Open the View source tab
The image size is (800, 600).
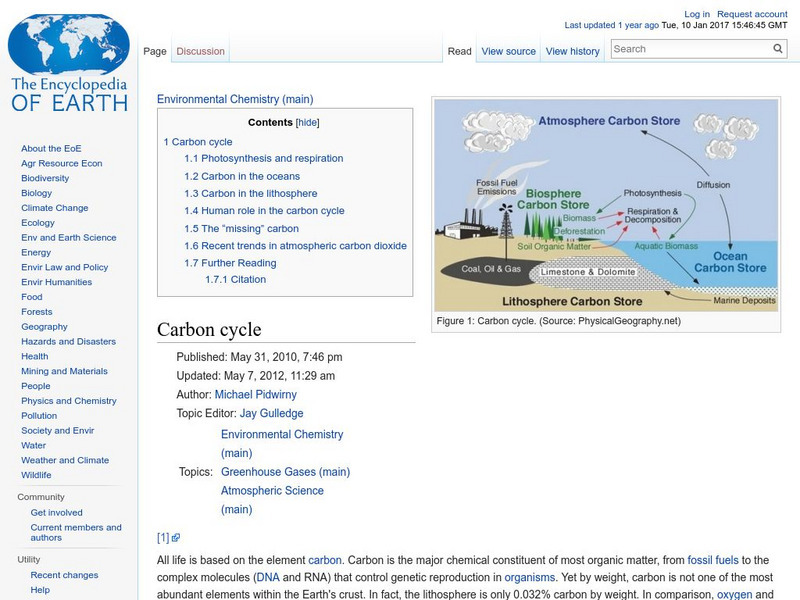[509, 51]
